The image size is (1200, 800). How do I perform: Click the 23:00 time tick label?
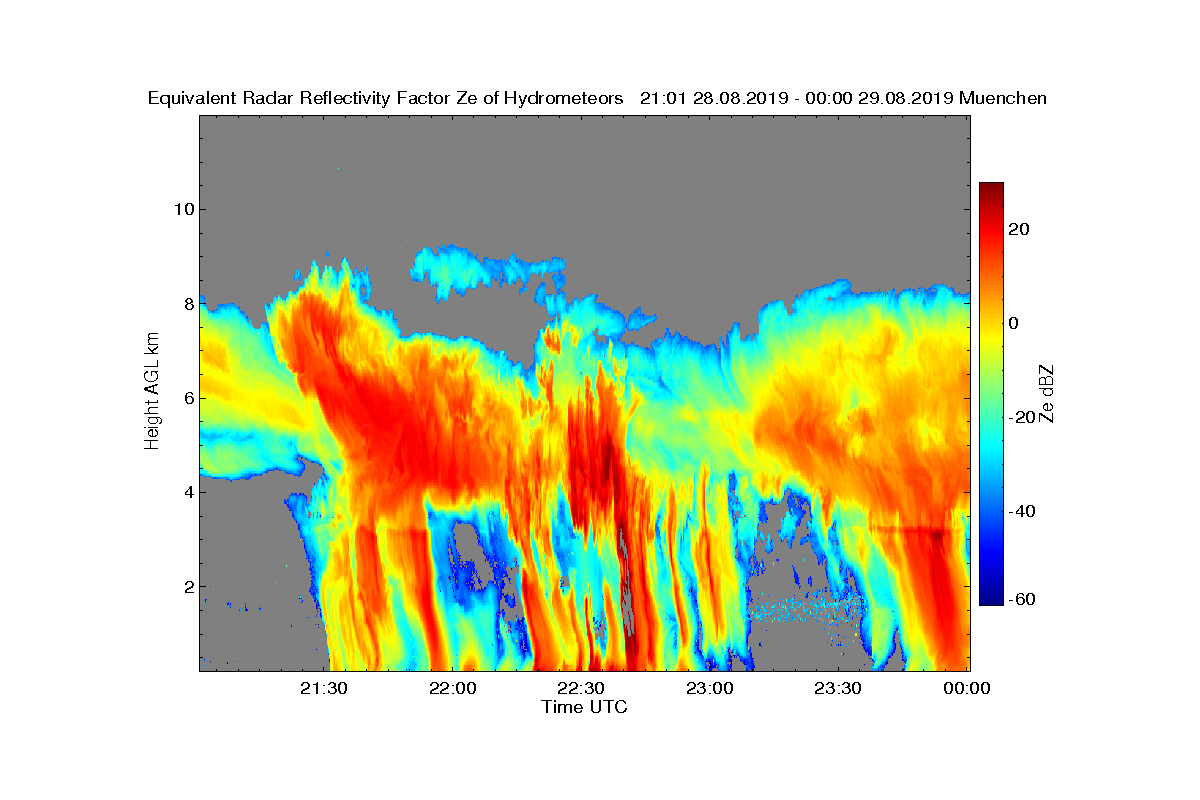coord(711,688)
